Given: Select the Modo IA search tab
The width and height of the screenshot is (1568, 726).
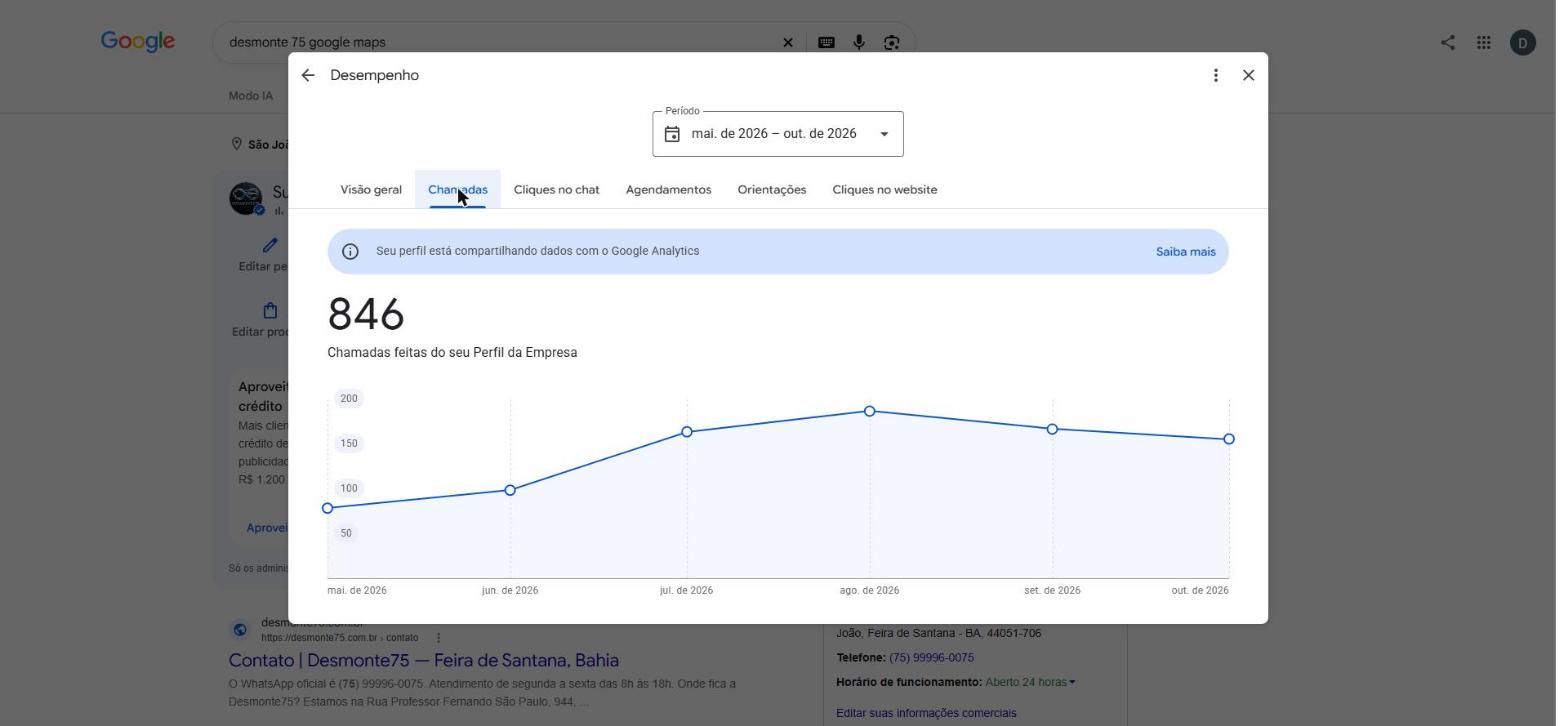Looking at the screenshot, I should click(x=250, y=96).
